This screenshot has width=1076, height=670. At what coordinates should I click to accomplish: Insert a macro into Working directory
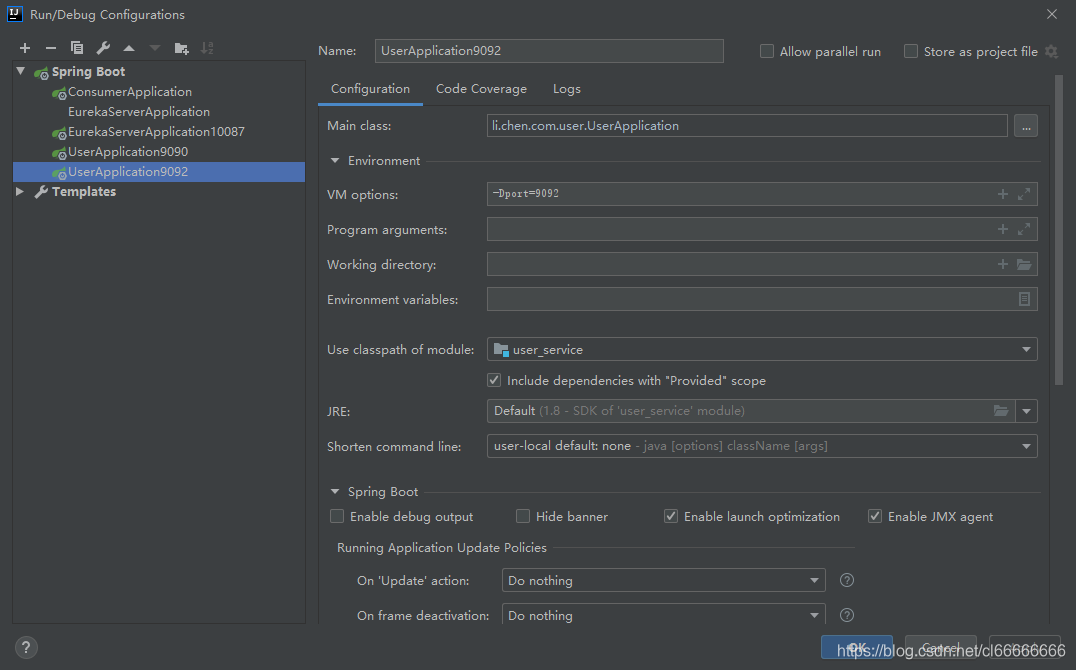pyautogui.click(x=1003, y=264)
